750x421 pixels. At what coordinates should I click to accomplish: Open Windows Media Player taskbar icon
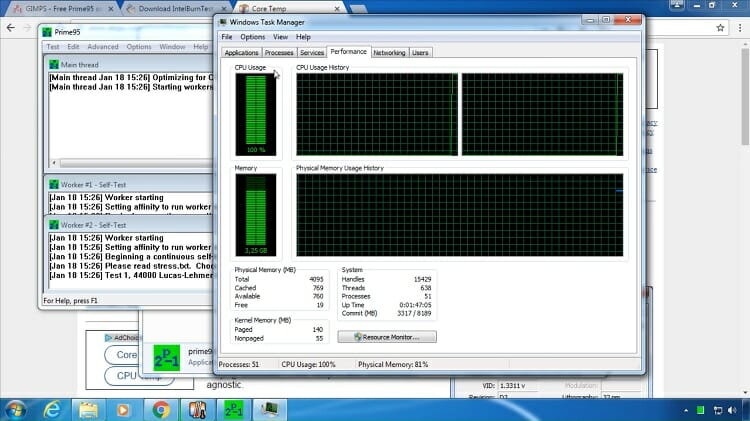tap(123, 410)
